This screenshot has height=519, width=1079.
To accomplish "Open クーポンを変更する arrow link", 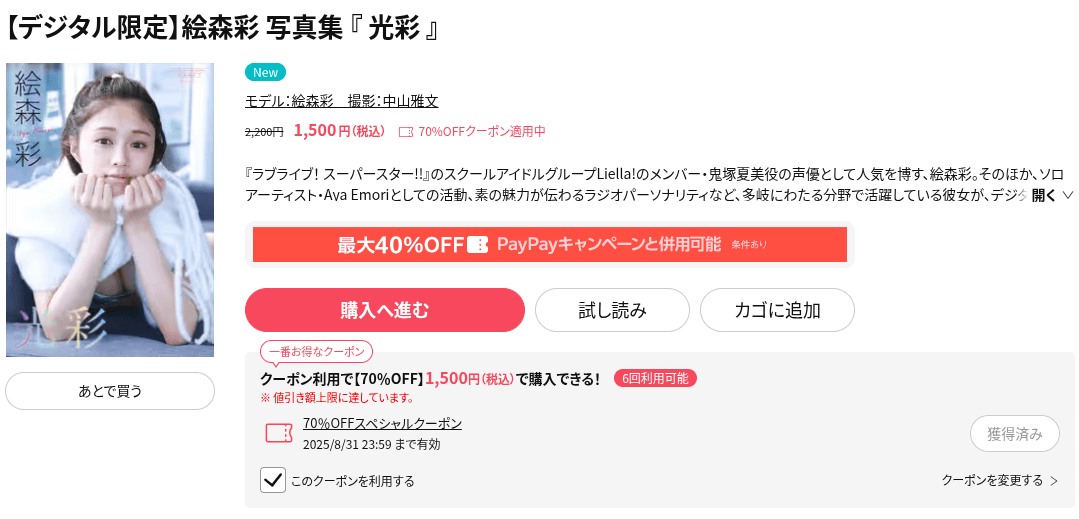I will (1000, 480).
